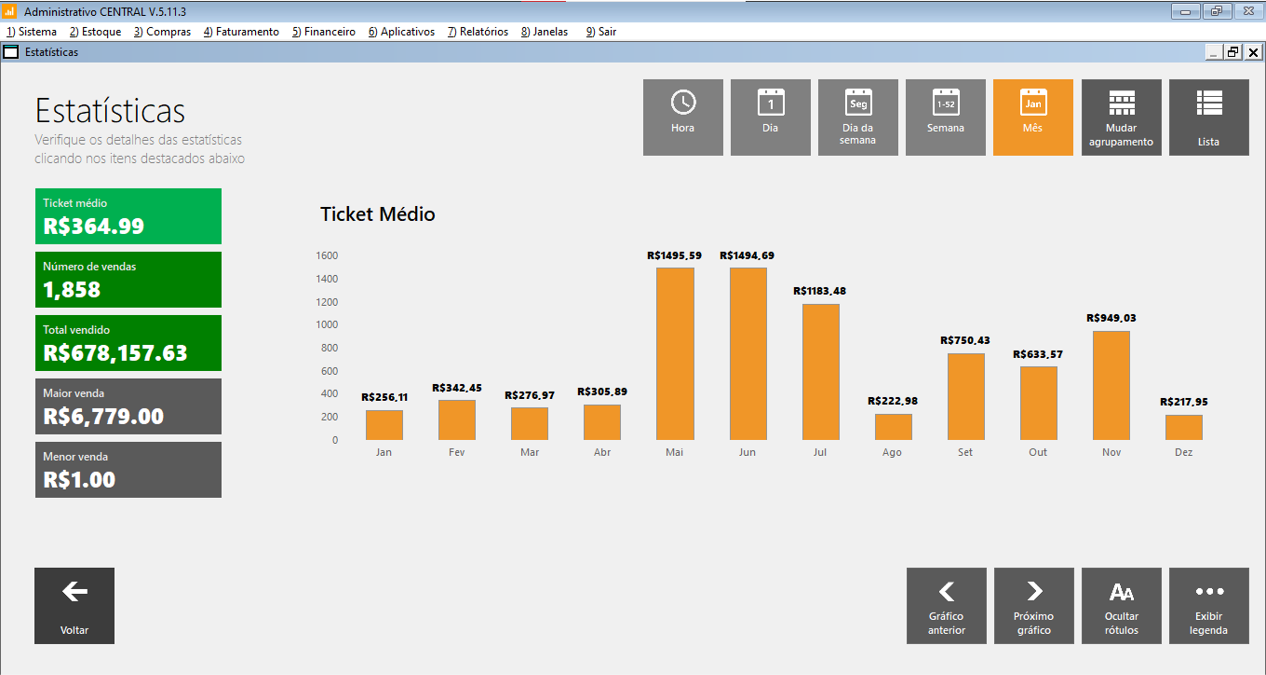The image size is (1266, 675).
Task: Toggle Exibir legenda on chart
Action: coord(1208,605)
